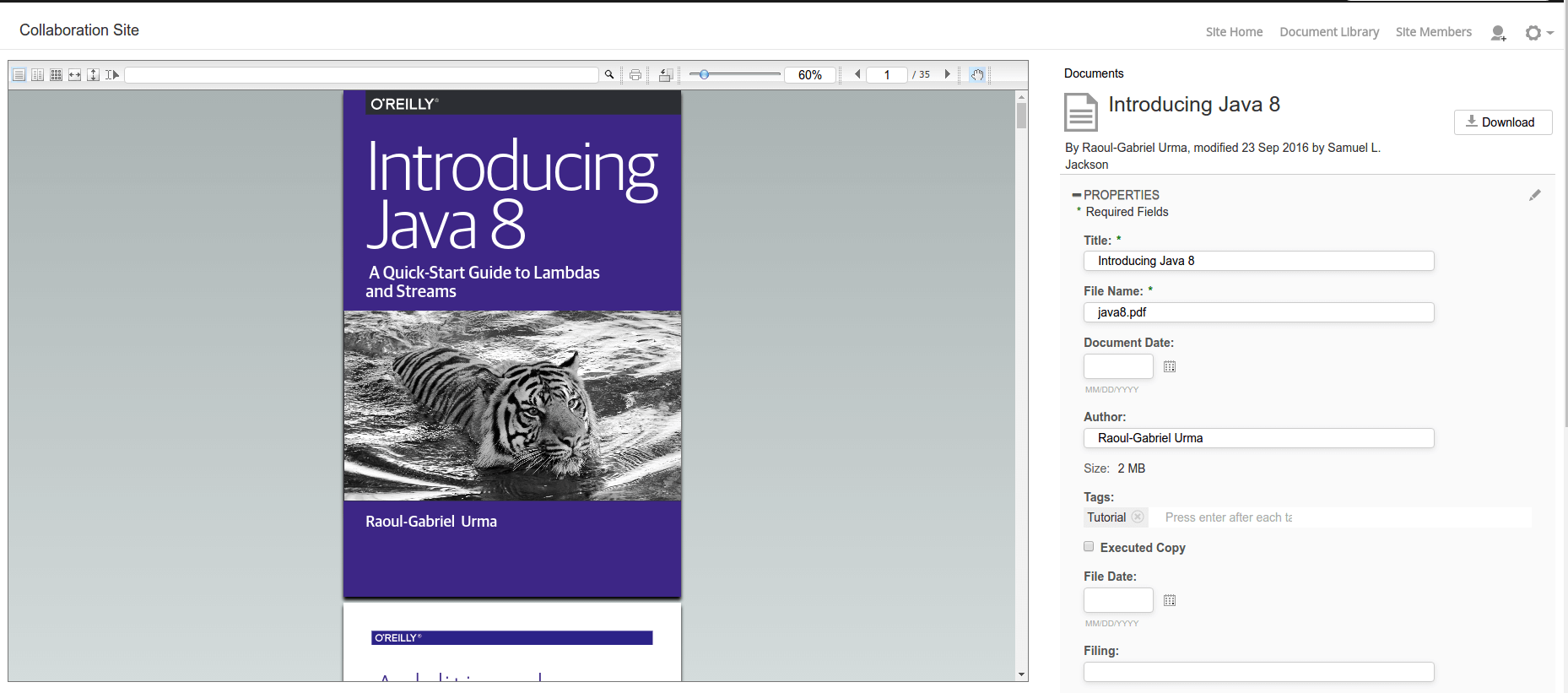This screenshot has height=693, width=1568.
Task: Open site settings gear menu
Action: tap(1538, 33)
